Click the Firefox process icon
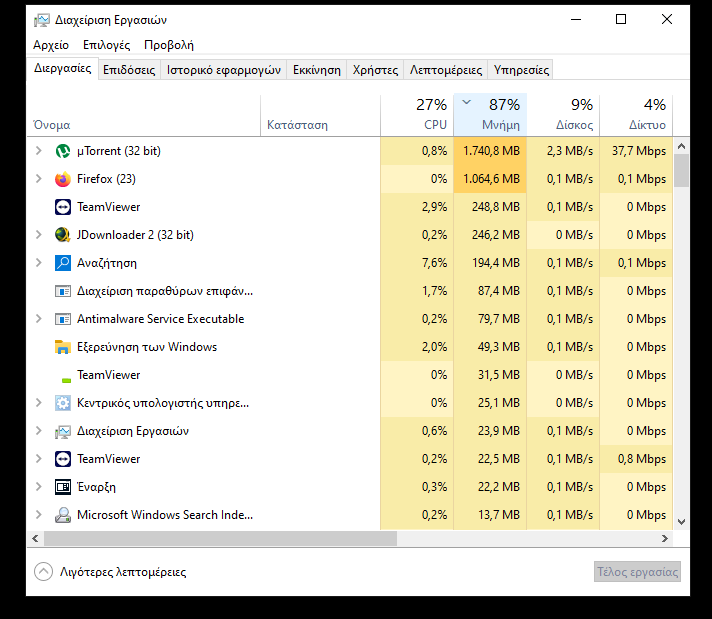This screenshot has width=712, height=619. (x=63, y=179)
